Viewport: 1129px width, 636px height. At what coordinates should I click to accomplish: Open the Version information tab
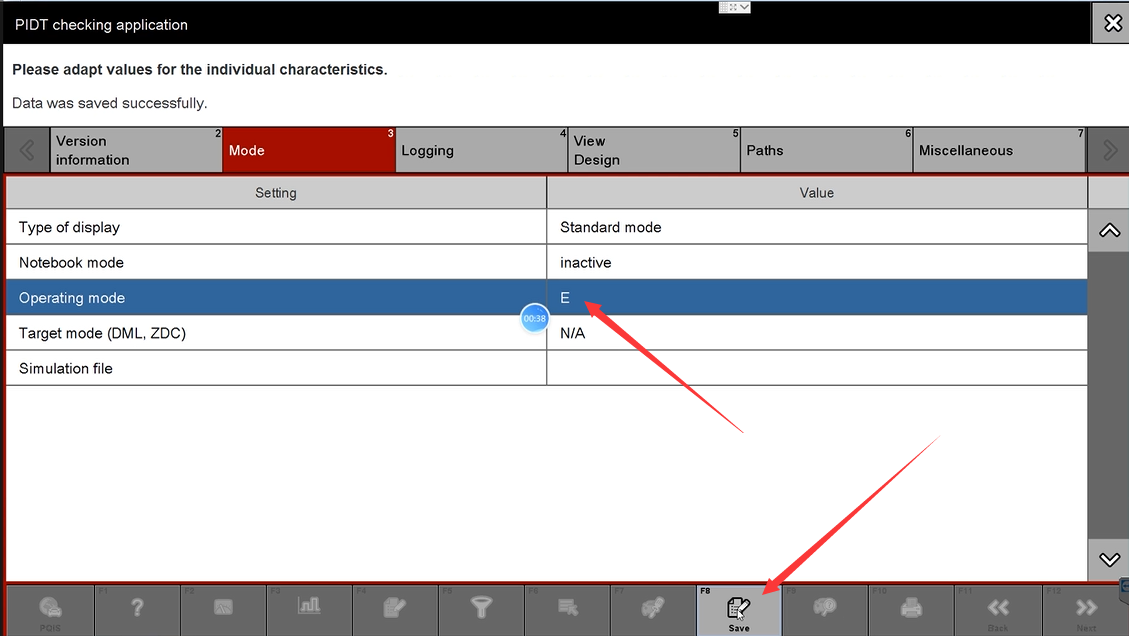[136, 151]
